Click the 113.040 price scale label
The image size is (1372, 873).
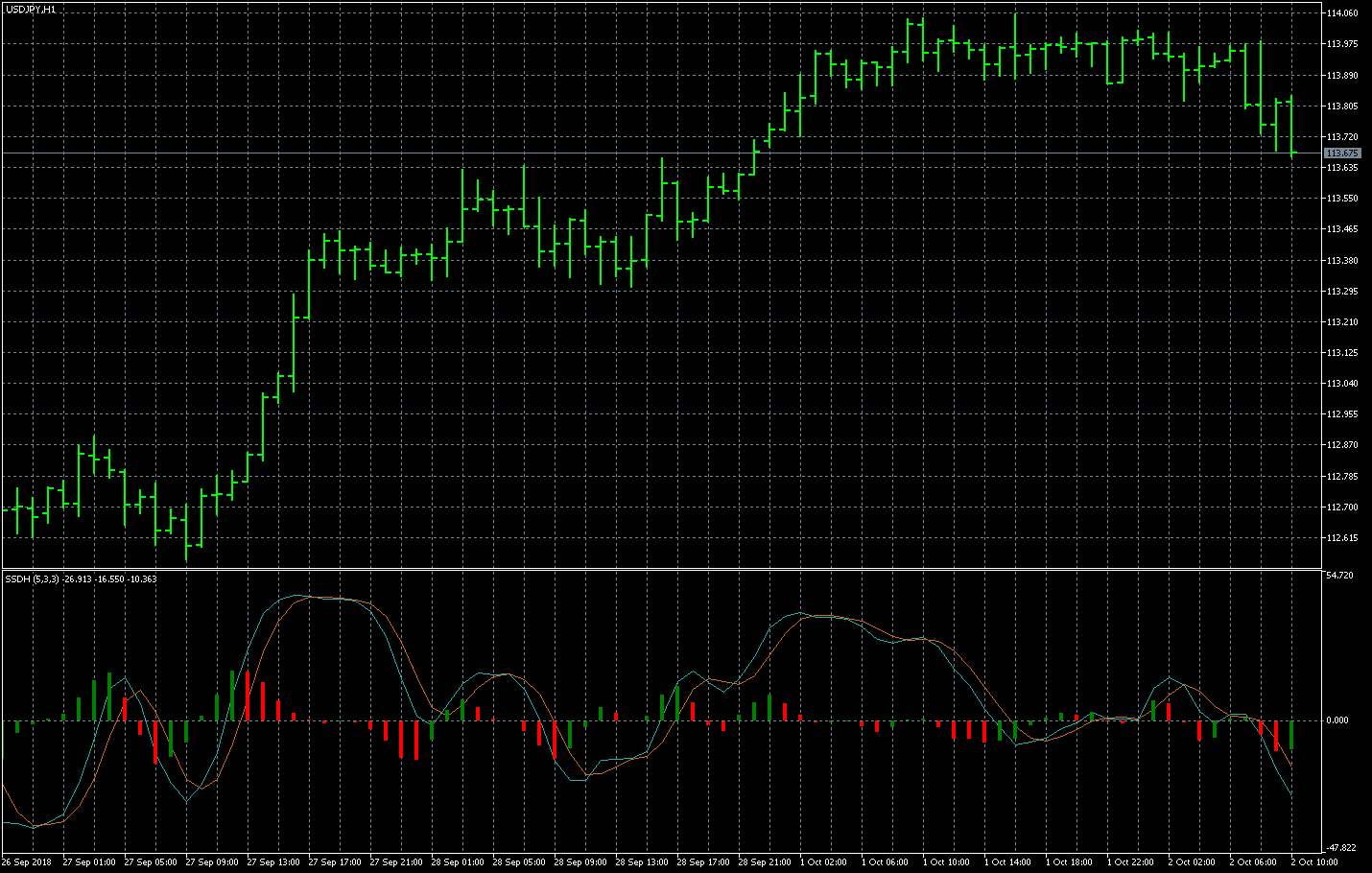tap(1341, 384)
